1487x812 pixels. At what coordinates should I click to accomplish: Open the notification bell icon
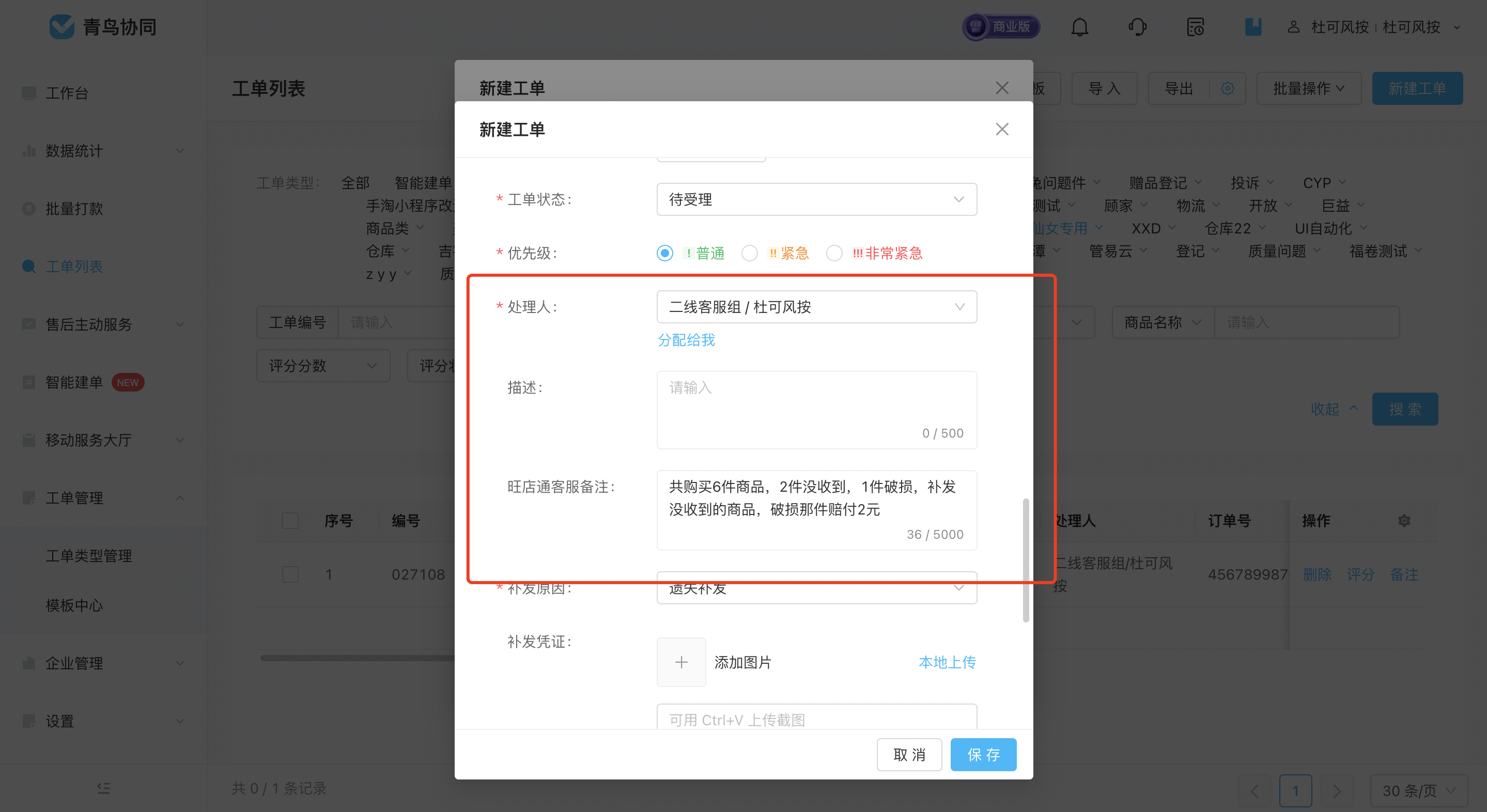click(1079, 27)
